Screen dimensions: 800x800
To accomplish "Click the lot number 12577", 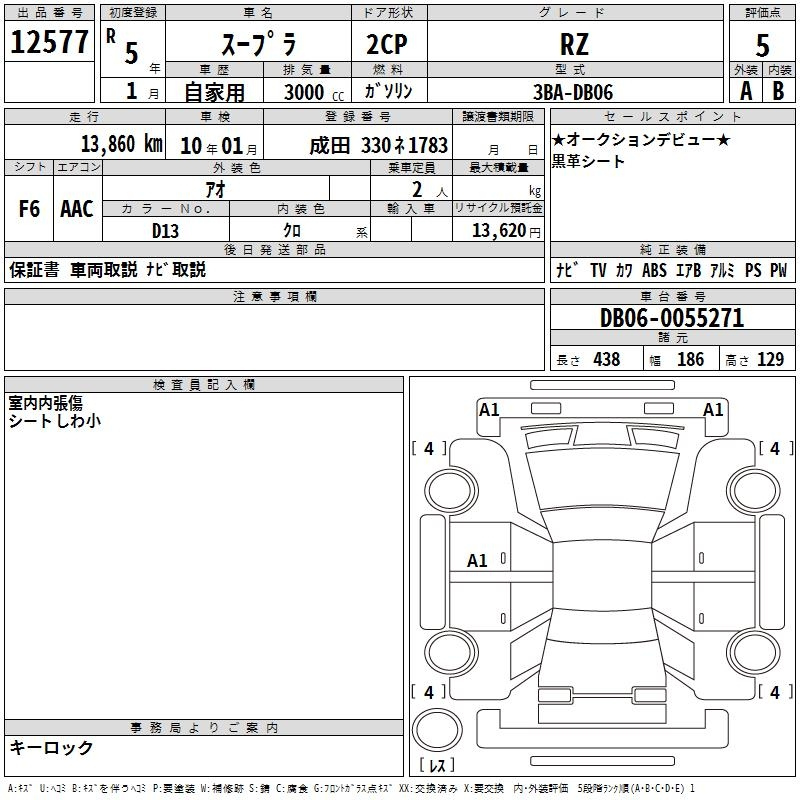I will click(49, 42).
